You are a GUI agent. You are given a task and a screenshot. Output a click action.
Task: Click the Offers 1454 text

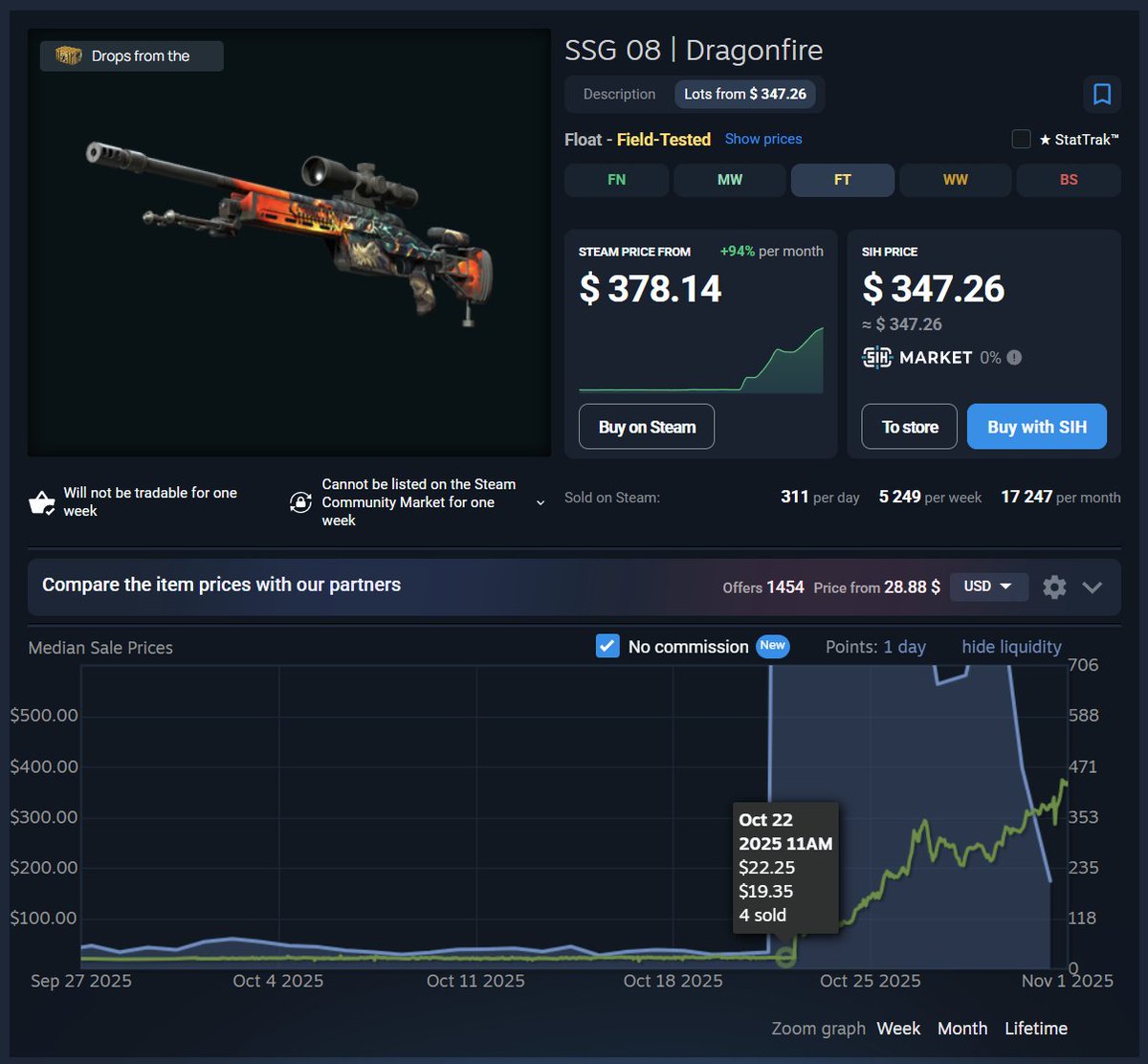click(x=763, y=587)
